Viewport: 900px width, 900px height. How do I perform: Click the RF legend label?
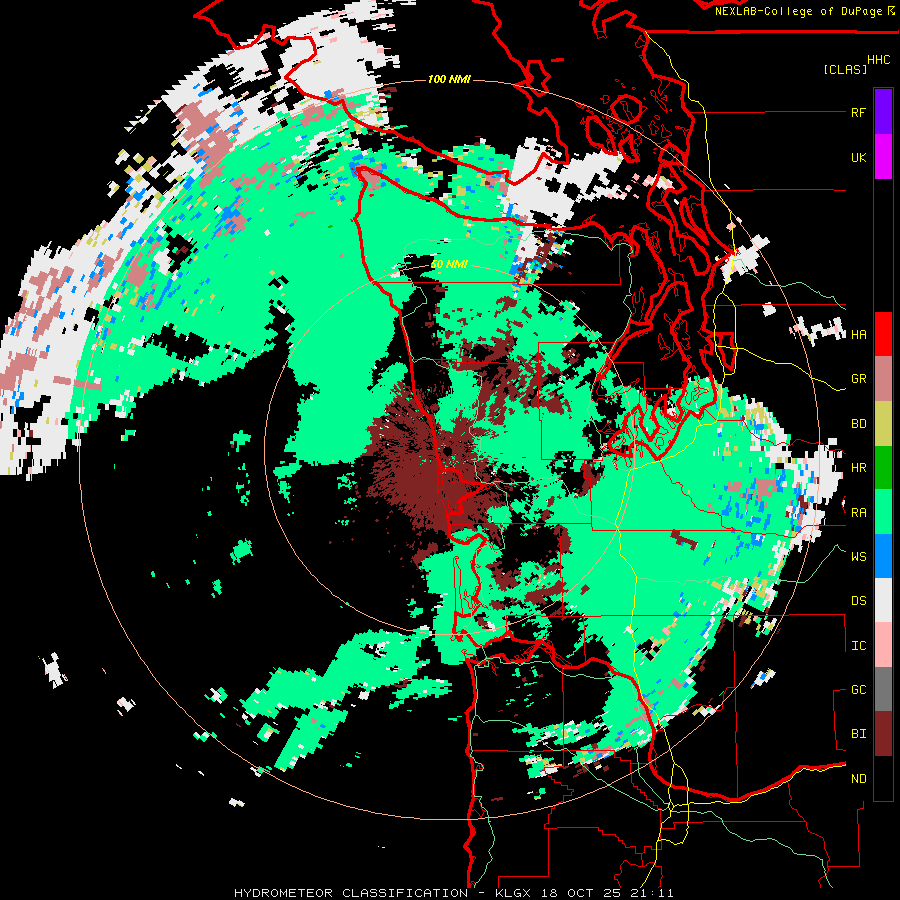[858, 112]
